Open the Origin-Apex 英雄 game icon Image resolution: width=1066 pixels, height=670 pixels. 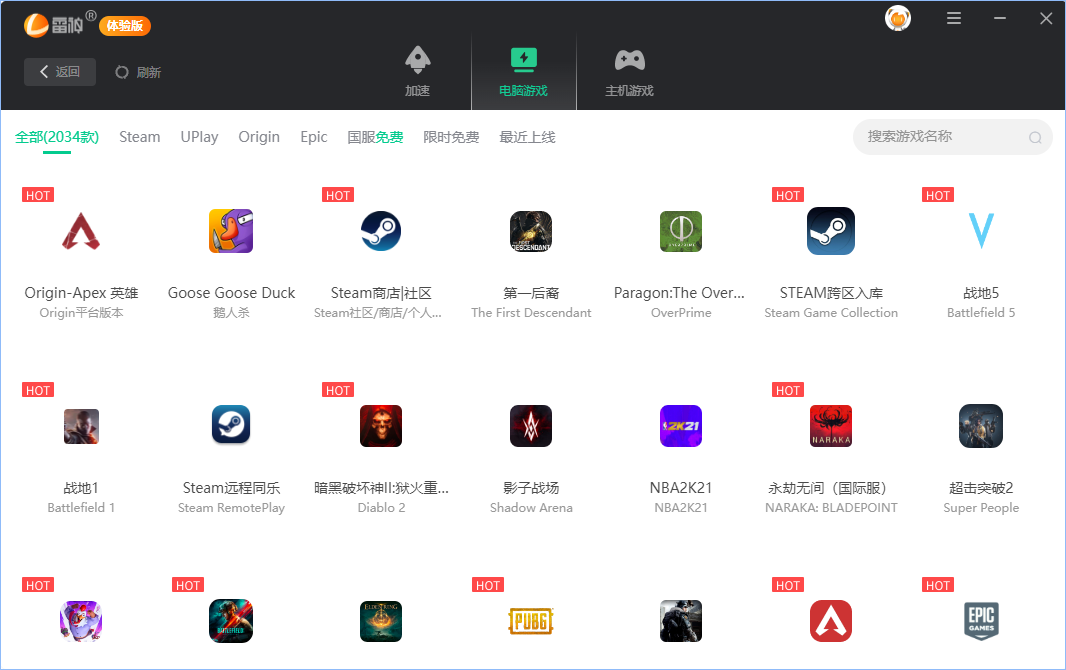(x=81, y=231)
